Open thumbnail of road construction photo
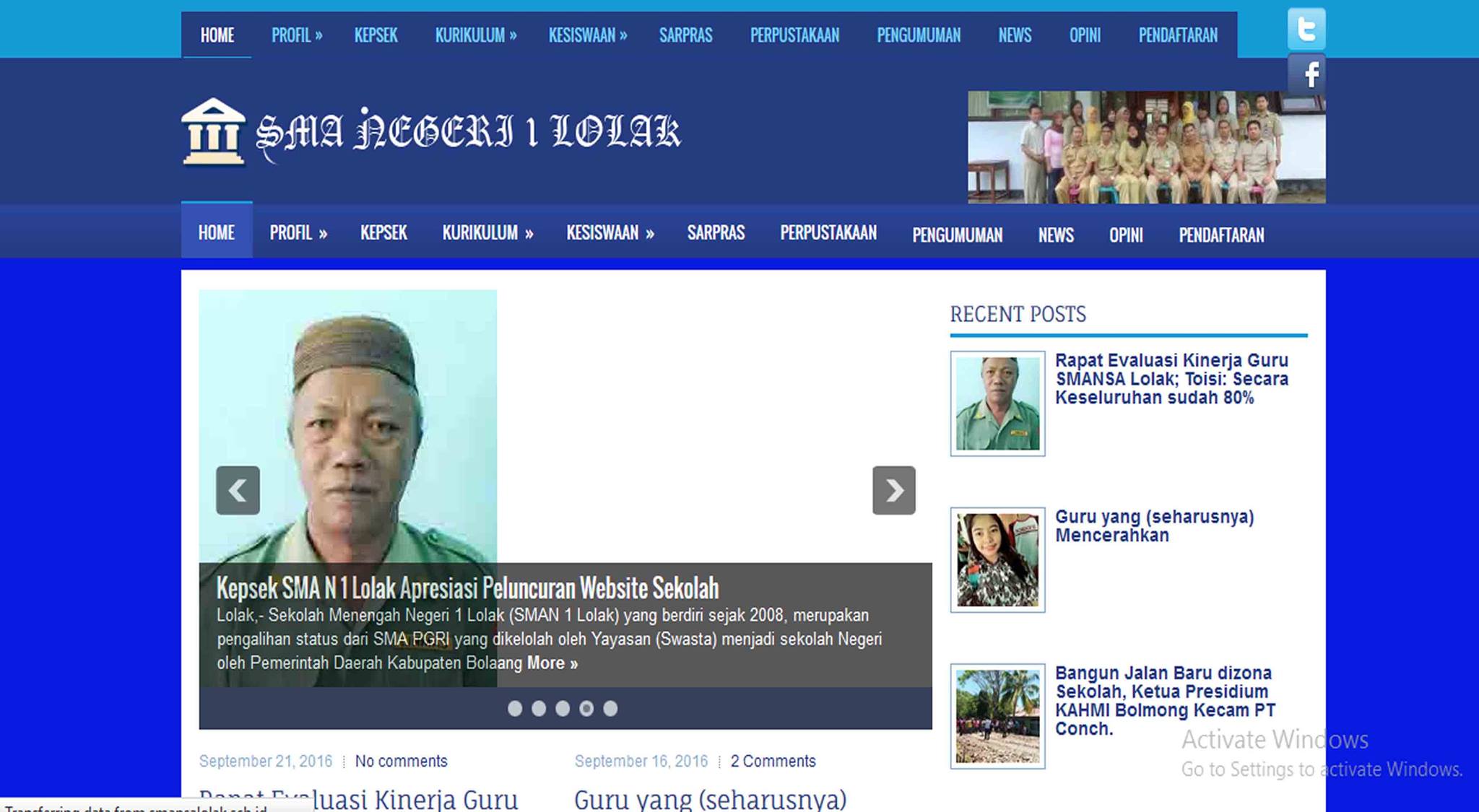Viewport: 1479px width, 812px height. pos(997,716)
